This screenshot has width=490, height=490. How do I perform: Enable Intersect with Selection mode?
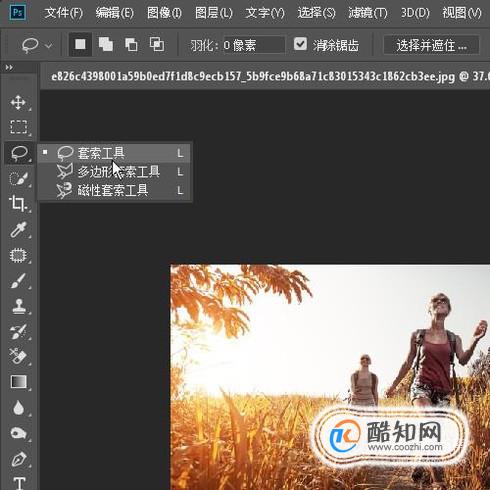click(x=157, y=44)
